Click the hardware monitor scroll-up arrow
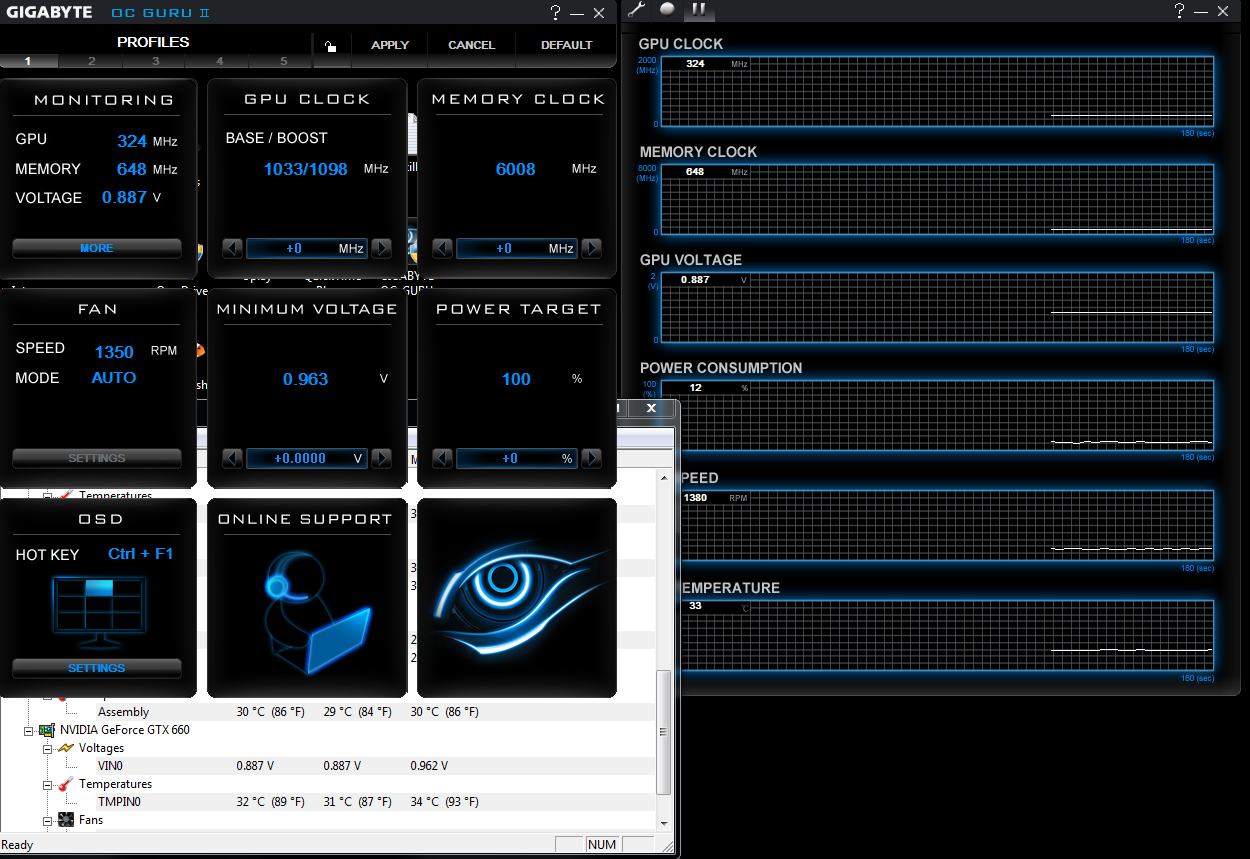 pos(664,478)
